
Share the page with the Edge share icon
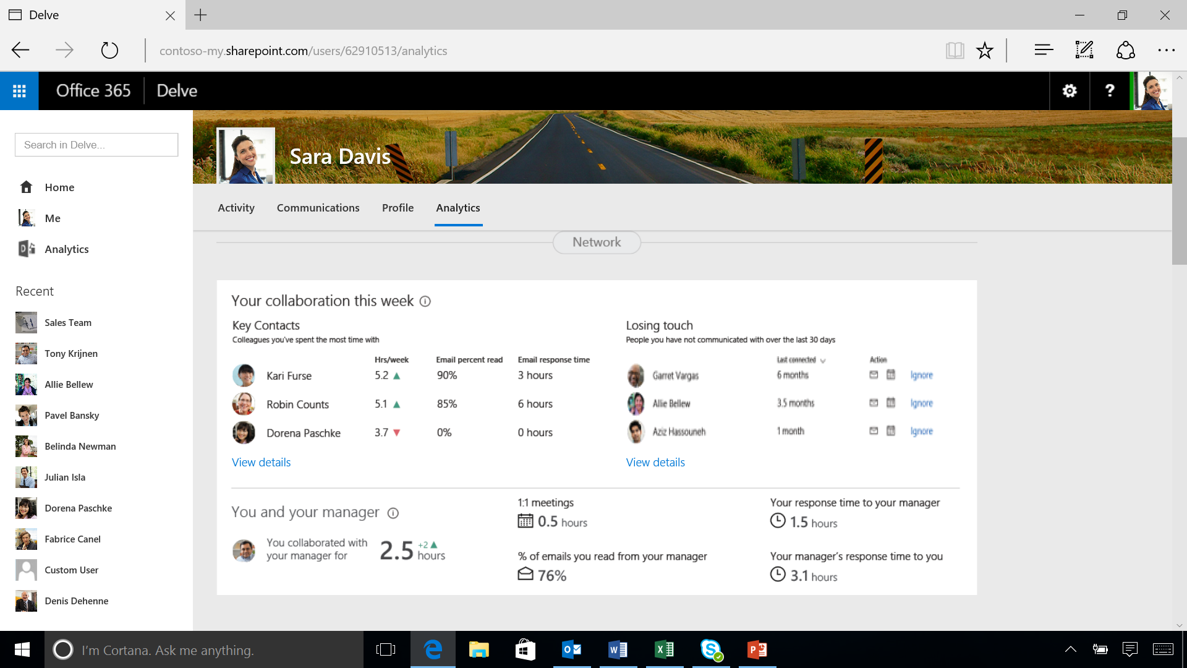[x=1125, y=49]
